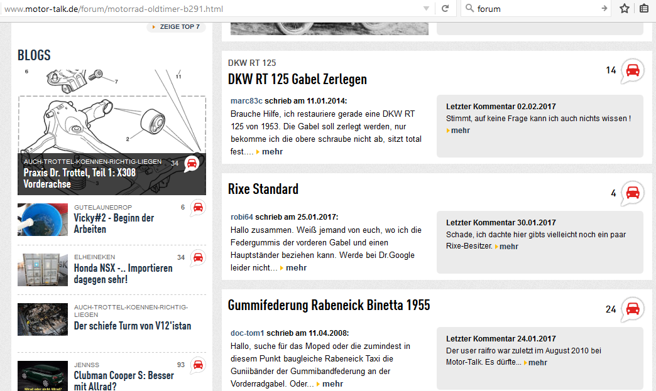
Task: Open the bookmarks list icon beside the star
Action: point(644,8)
